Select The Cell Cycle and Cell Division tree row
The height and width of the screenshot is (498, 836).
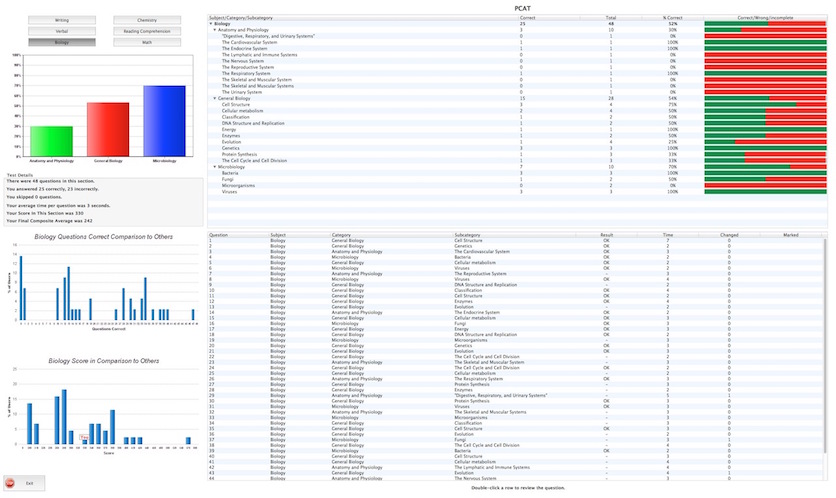tap(517, 160)
